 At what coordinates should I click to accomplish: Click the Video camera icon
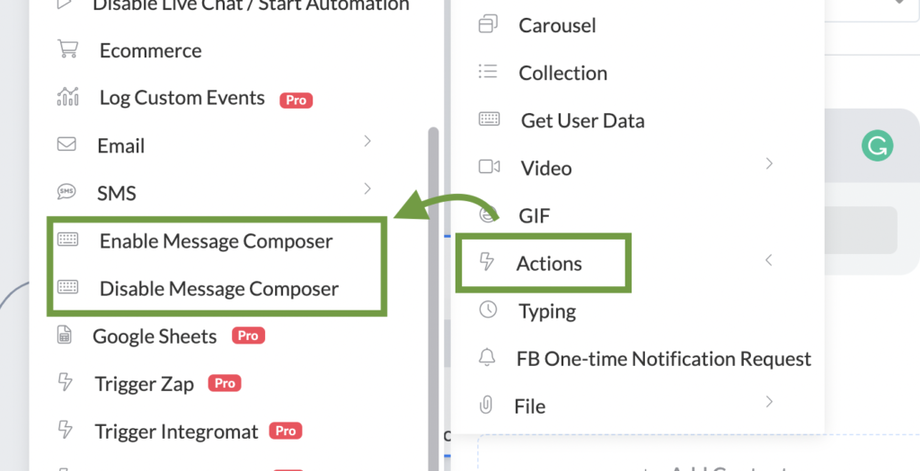(489, 167)
